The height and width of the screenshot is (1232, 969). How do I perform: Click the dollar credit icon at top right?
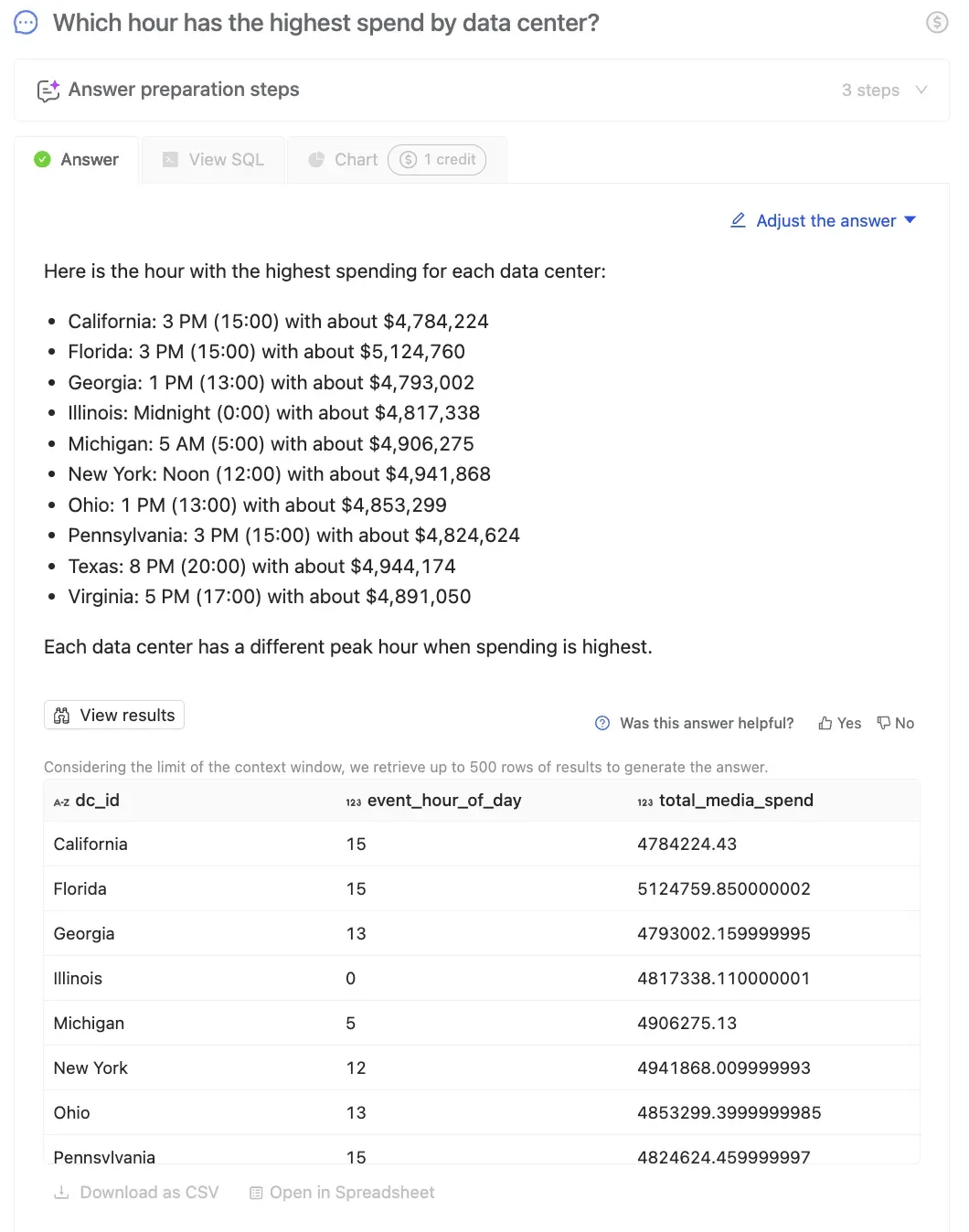937,23
